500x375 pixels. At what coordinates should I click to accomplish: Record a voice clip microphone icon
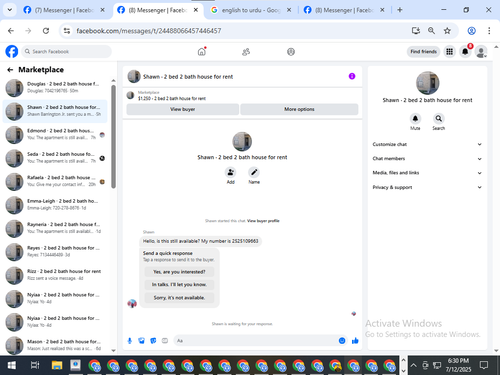pyautogui.click(x=130, y=341)
